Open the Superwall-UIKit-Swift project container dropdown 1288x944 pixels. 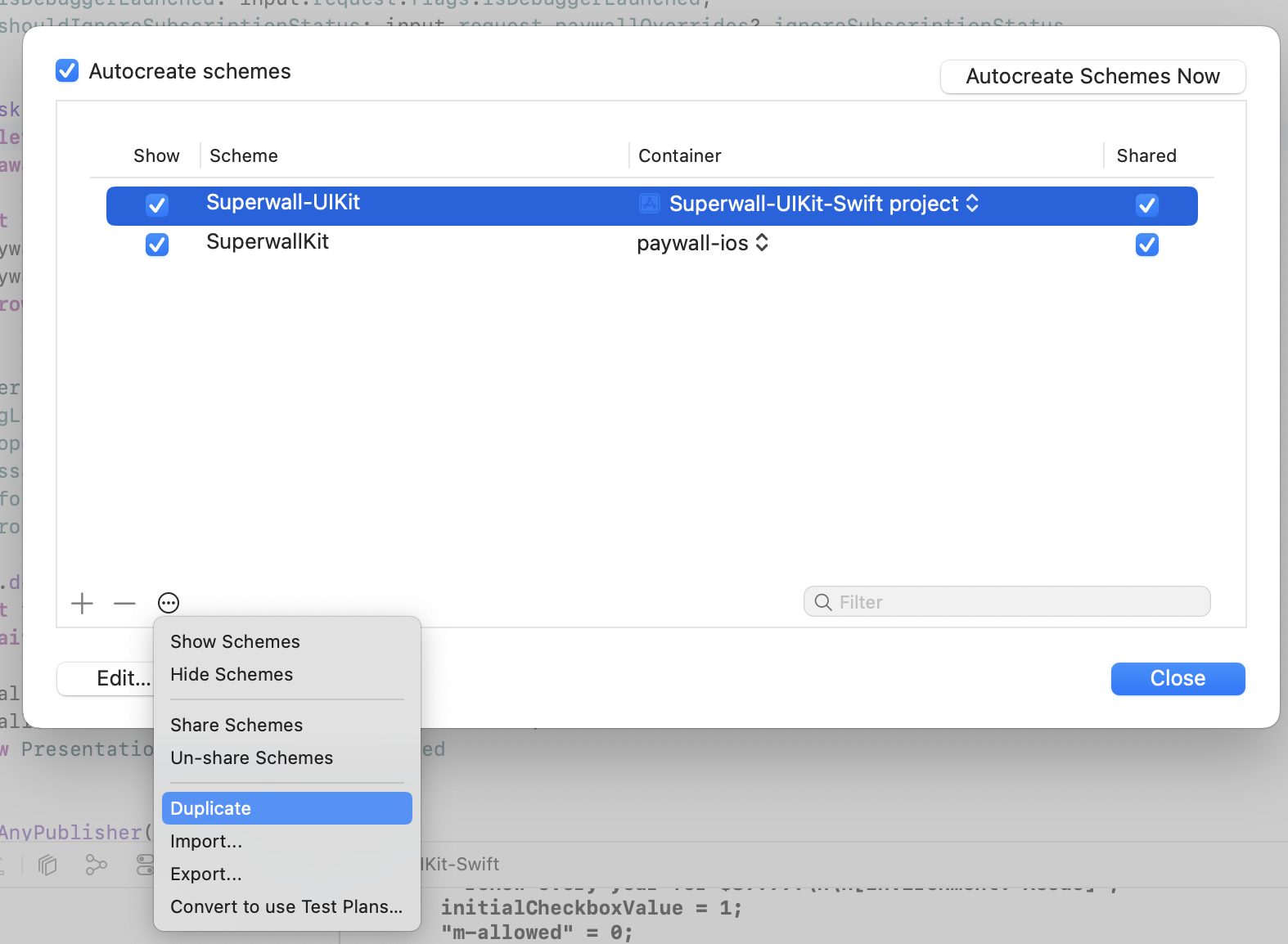(972, 204)
